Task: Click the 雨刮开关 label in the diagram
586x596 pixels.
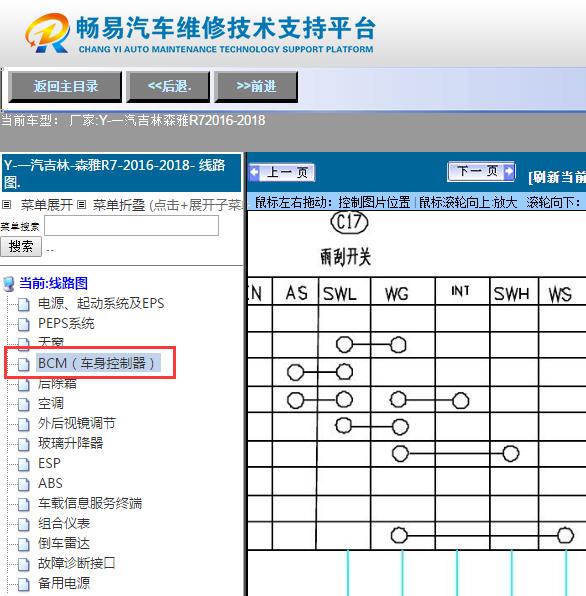Action: pyautogui.click(x=345, y=257)
